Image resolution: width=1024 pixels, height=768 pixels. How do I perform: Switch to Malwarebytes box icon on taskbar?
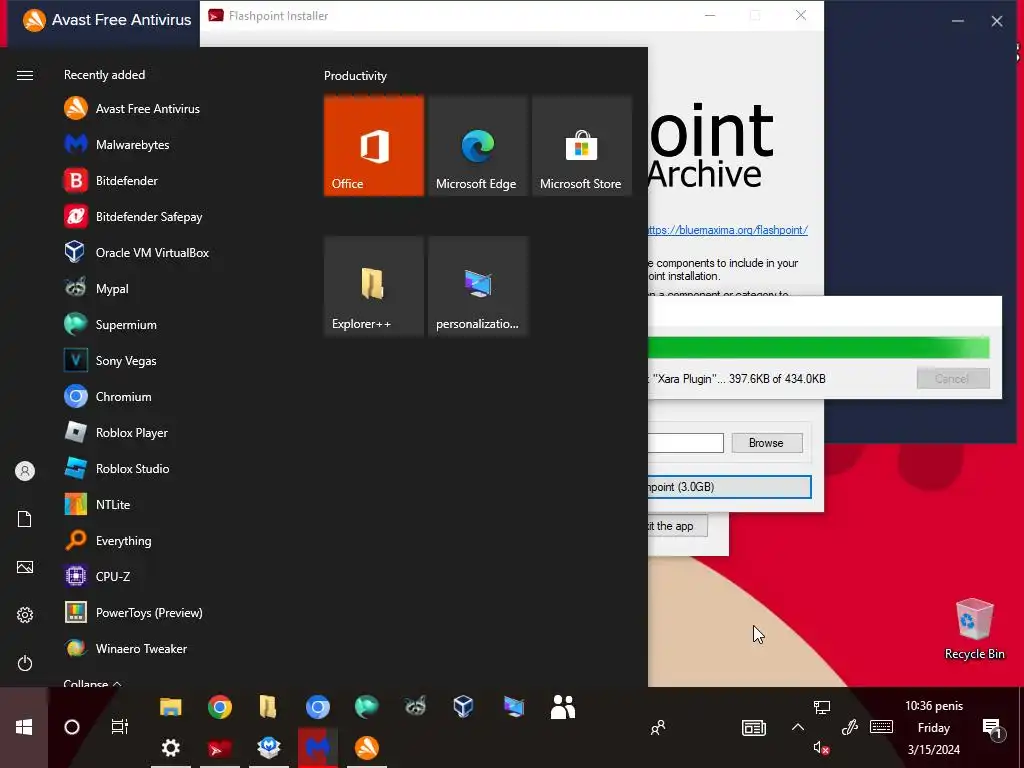(268, 748)
